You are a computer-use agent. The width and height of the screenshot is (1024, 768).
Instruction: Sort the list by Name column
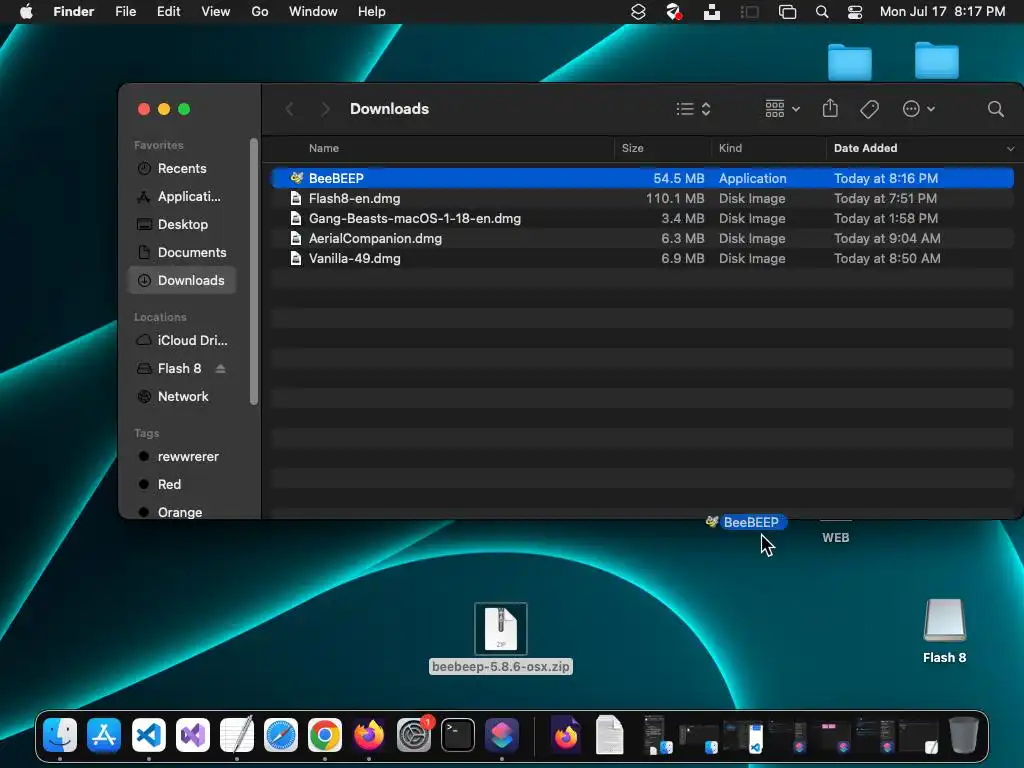324,148
